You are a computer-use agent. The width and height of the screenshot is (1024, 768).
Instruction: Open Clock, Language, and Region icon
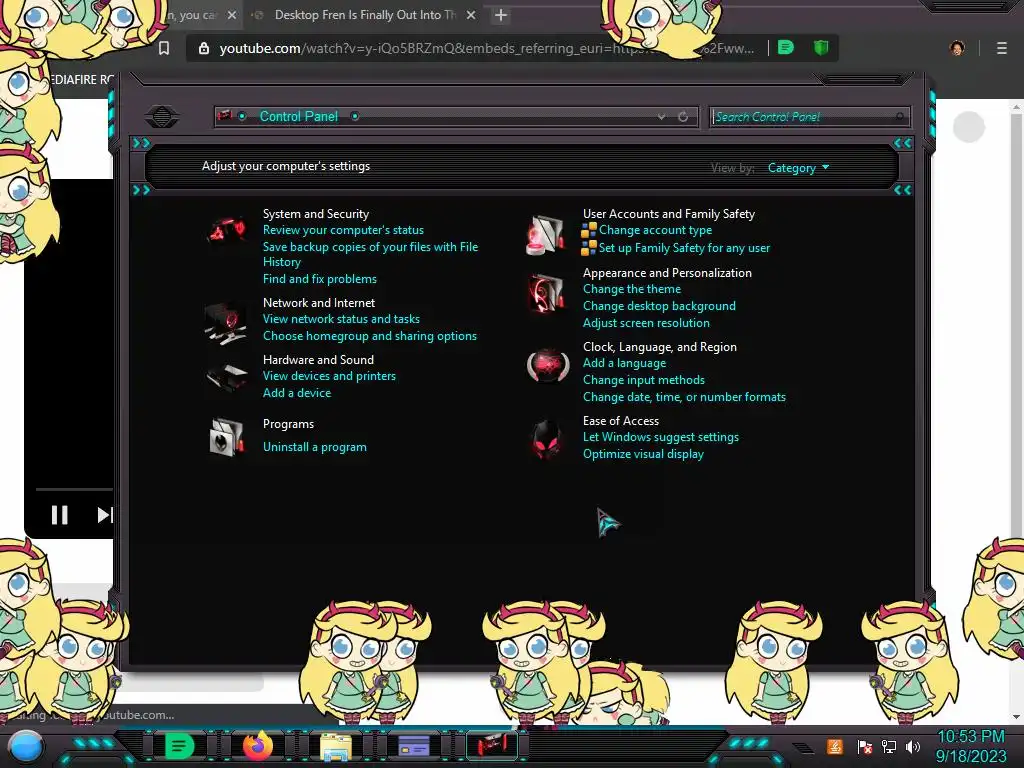[548, 366]
